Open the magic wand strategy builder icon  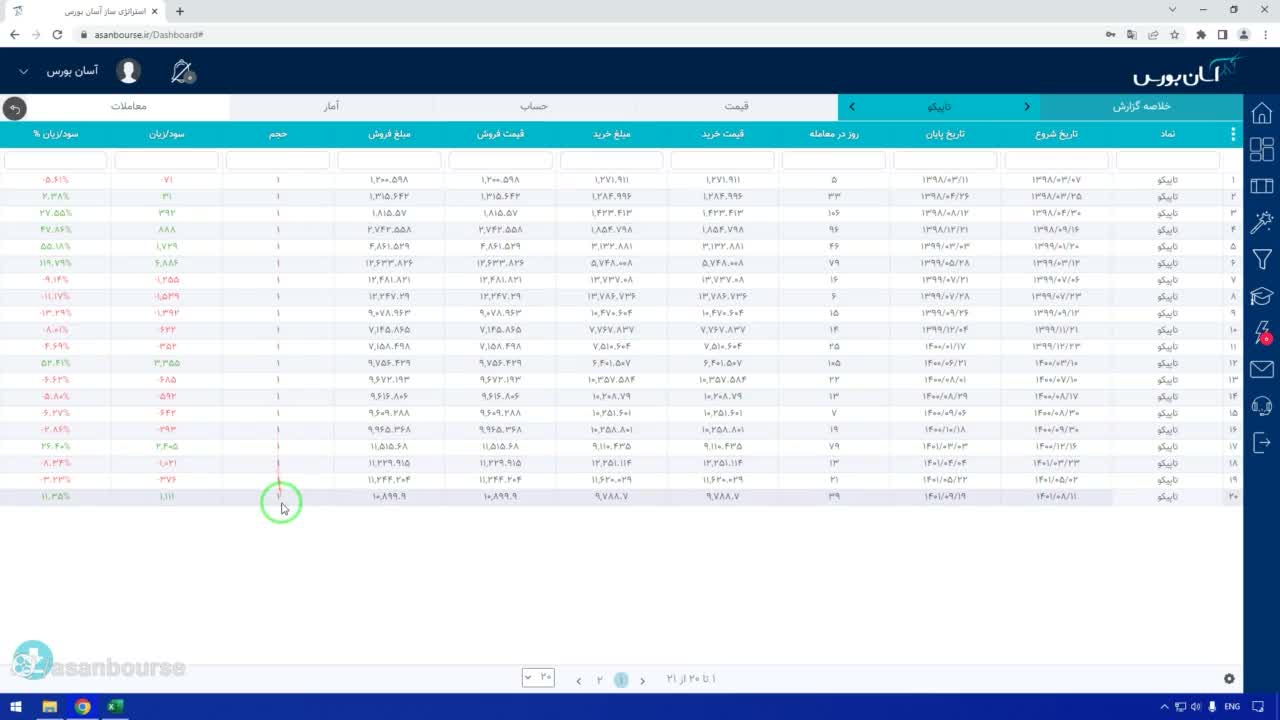(1261, 222)
